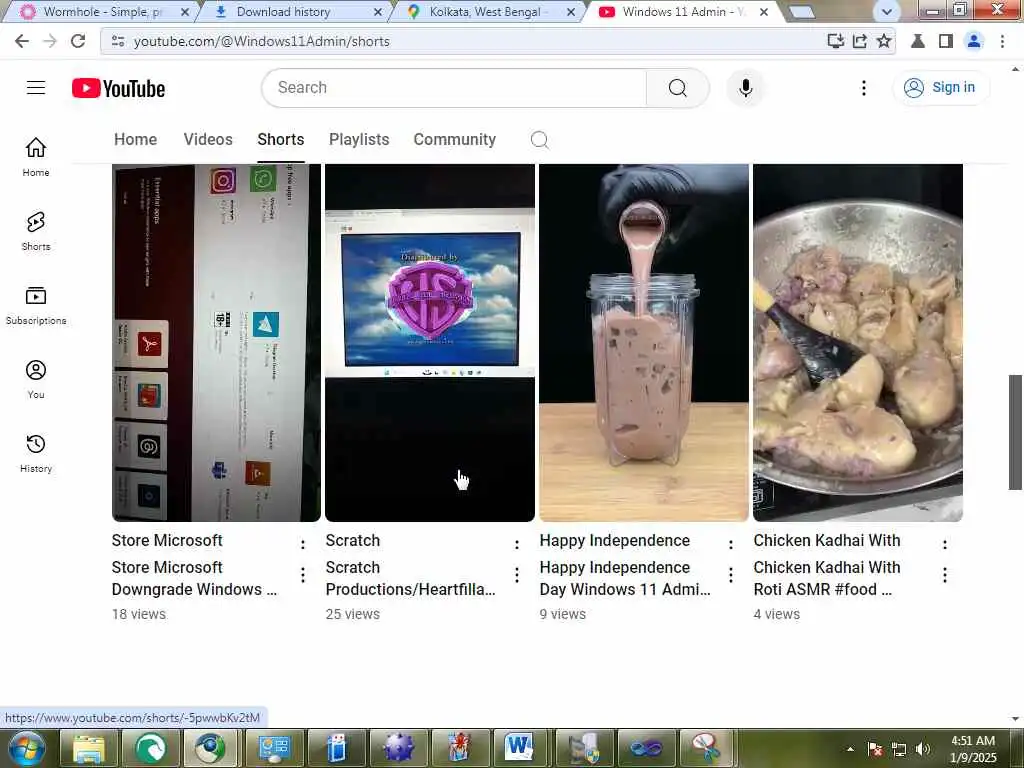Screen dimensions: 1024x768
Task: Click the install app icon in the address bar
Action: coord(835,41)
